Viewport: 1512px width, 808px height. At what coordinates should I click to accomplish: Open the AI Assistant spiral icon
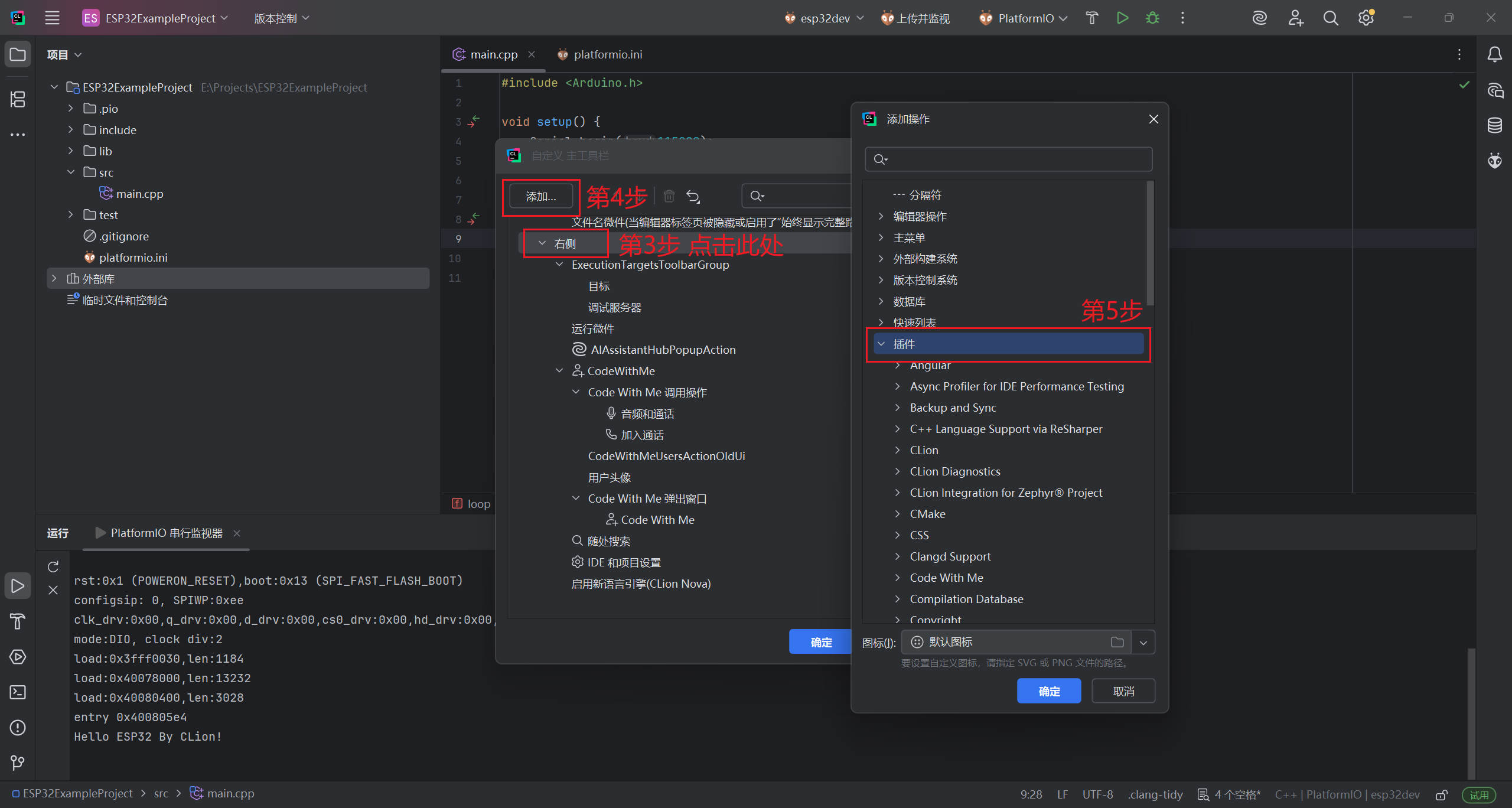point(1259,18)
